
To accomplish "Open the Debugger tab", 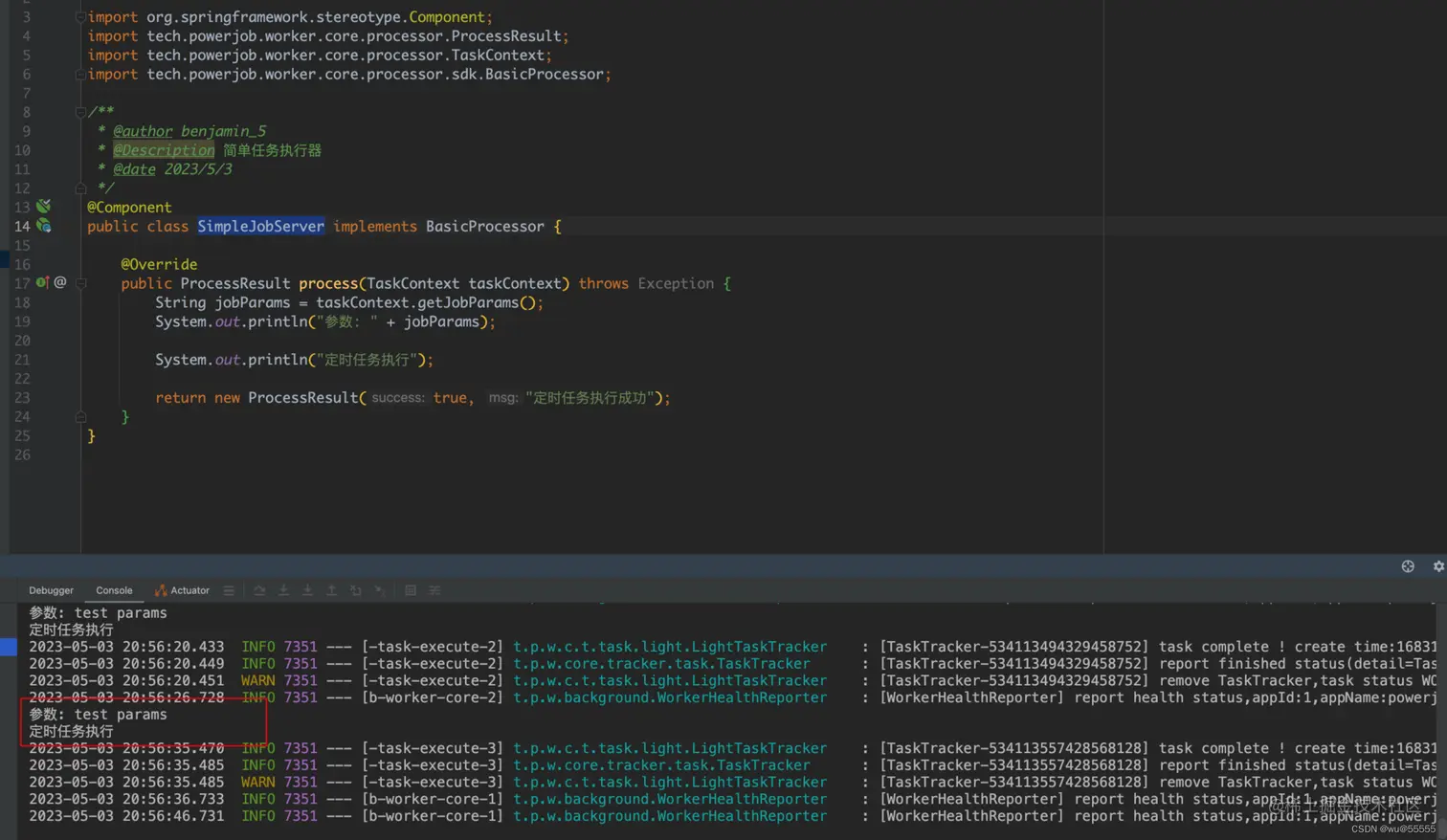I will pyautogui.click(x=51, y=590).
